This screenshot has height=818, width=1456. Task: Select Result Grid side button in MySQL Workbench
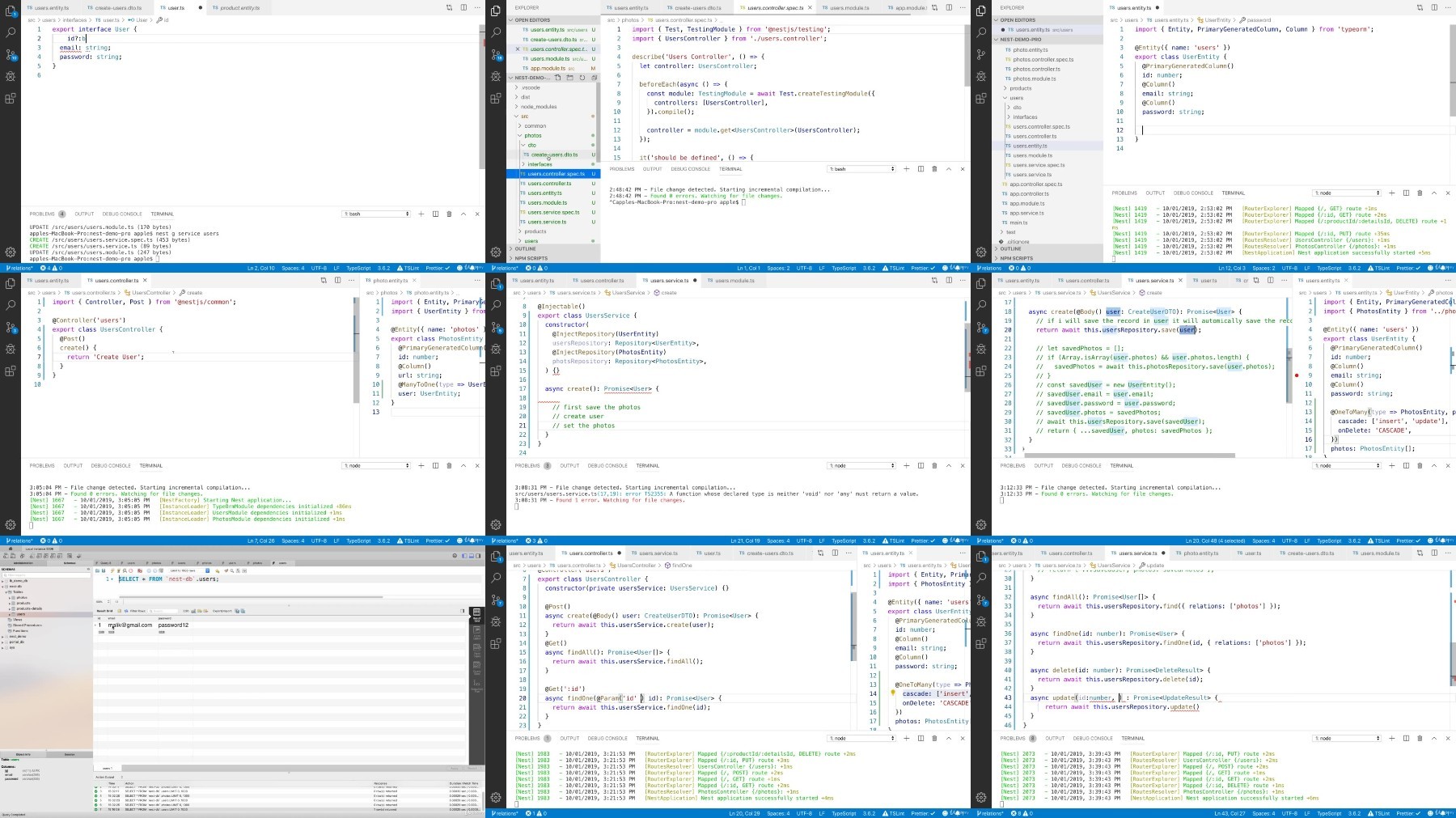pos(476,616)
